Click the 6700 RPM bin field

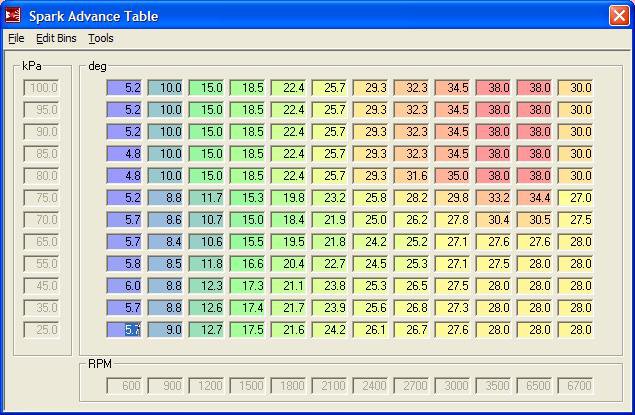(575, 386)
